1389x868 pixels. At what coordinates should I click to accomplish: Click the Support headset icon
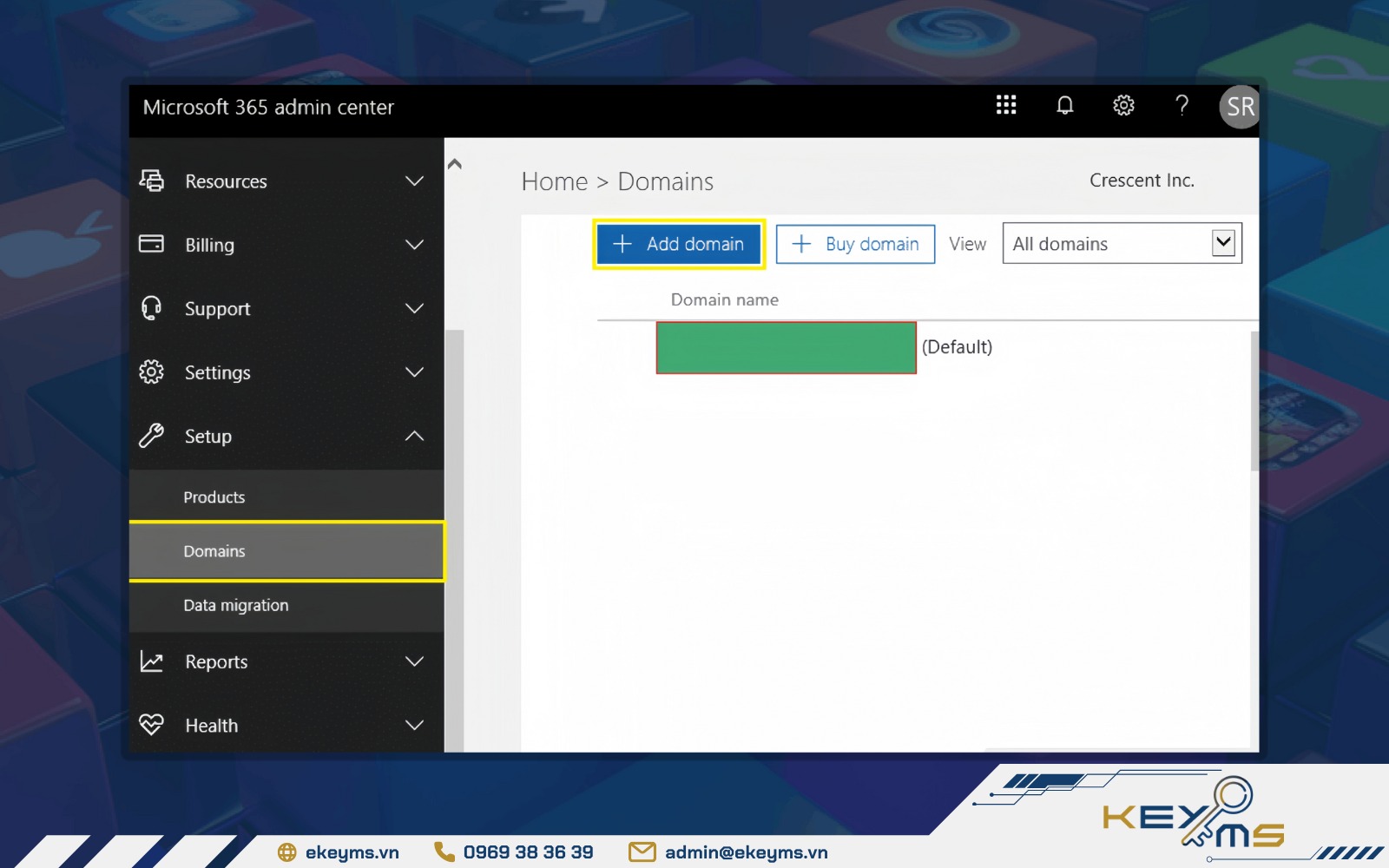(152, 308)
